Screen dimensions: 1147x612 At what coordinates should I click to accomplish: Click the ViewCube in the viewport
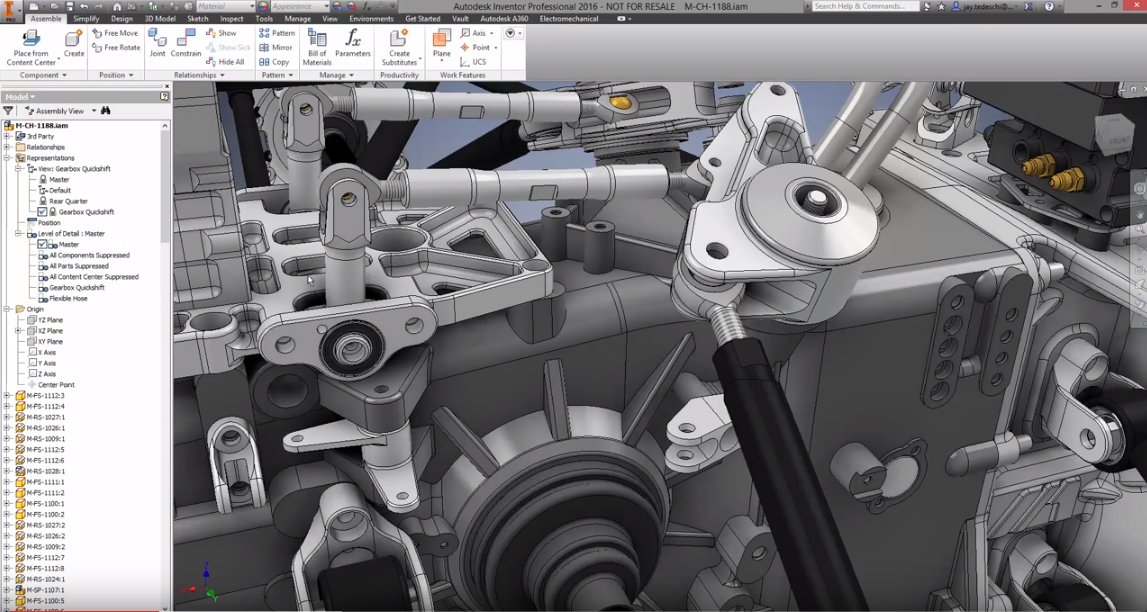(x=1113, y=137)
